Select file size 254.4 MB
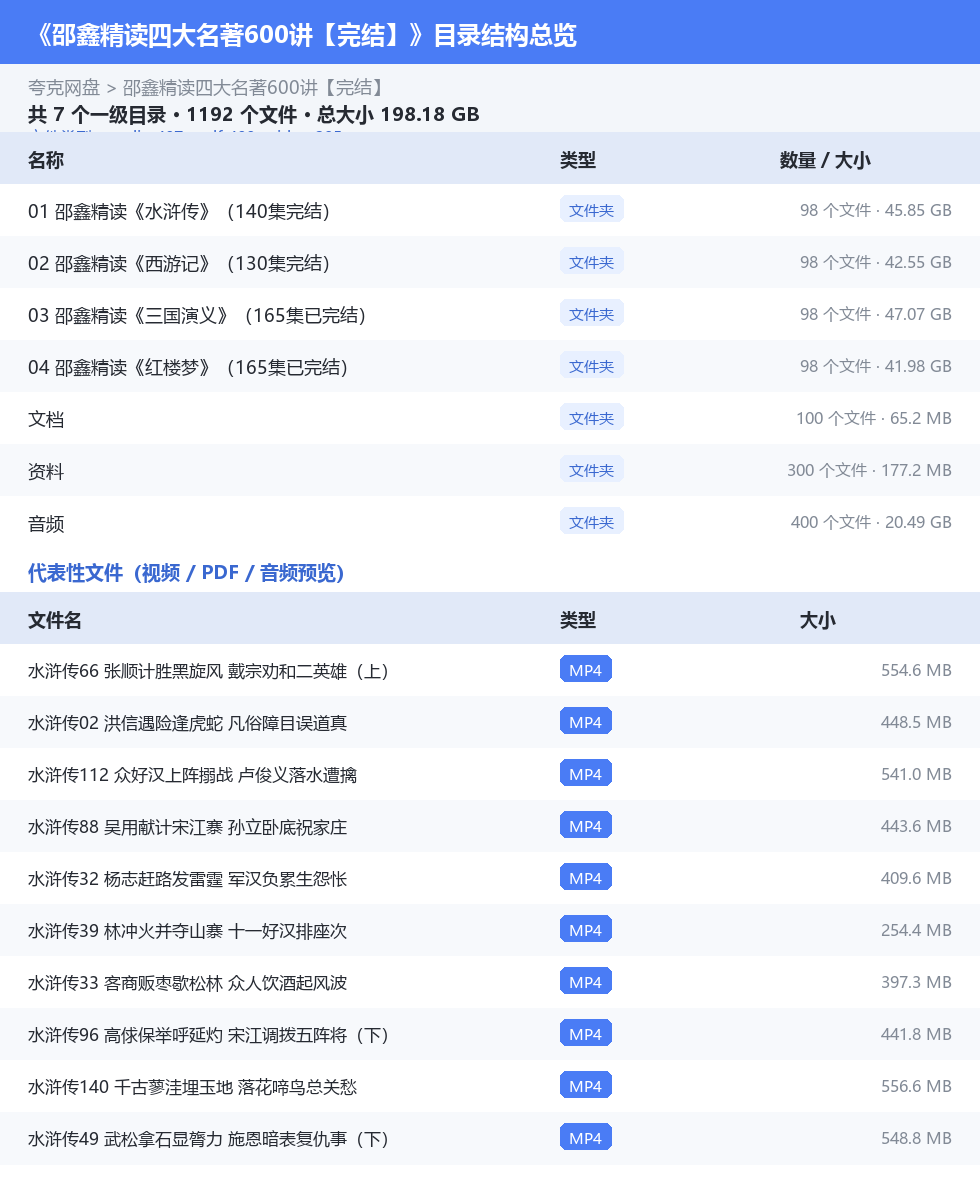 pyautogui.click(x=916, y=931)
